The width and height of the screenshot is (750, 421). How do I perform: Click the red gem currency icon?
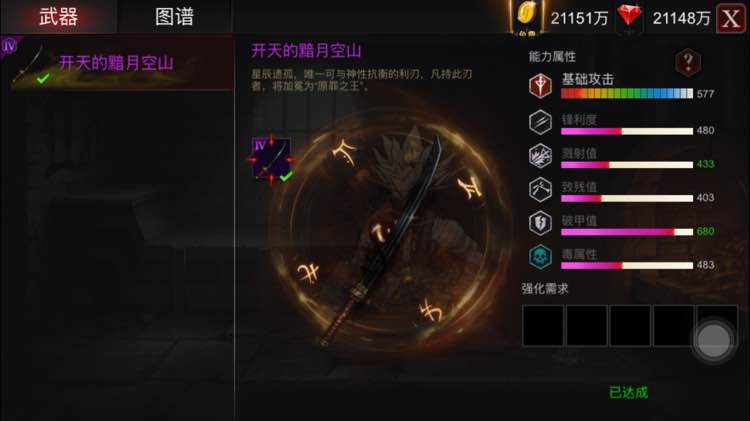point(629,16)
